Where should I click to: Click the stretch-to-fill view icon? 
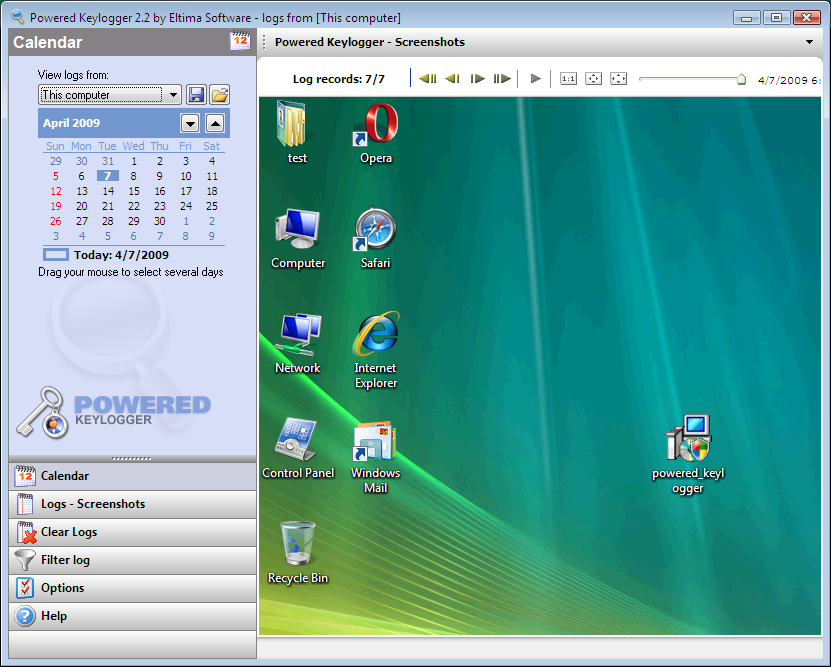(618, 79)
